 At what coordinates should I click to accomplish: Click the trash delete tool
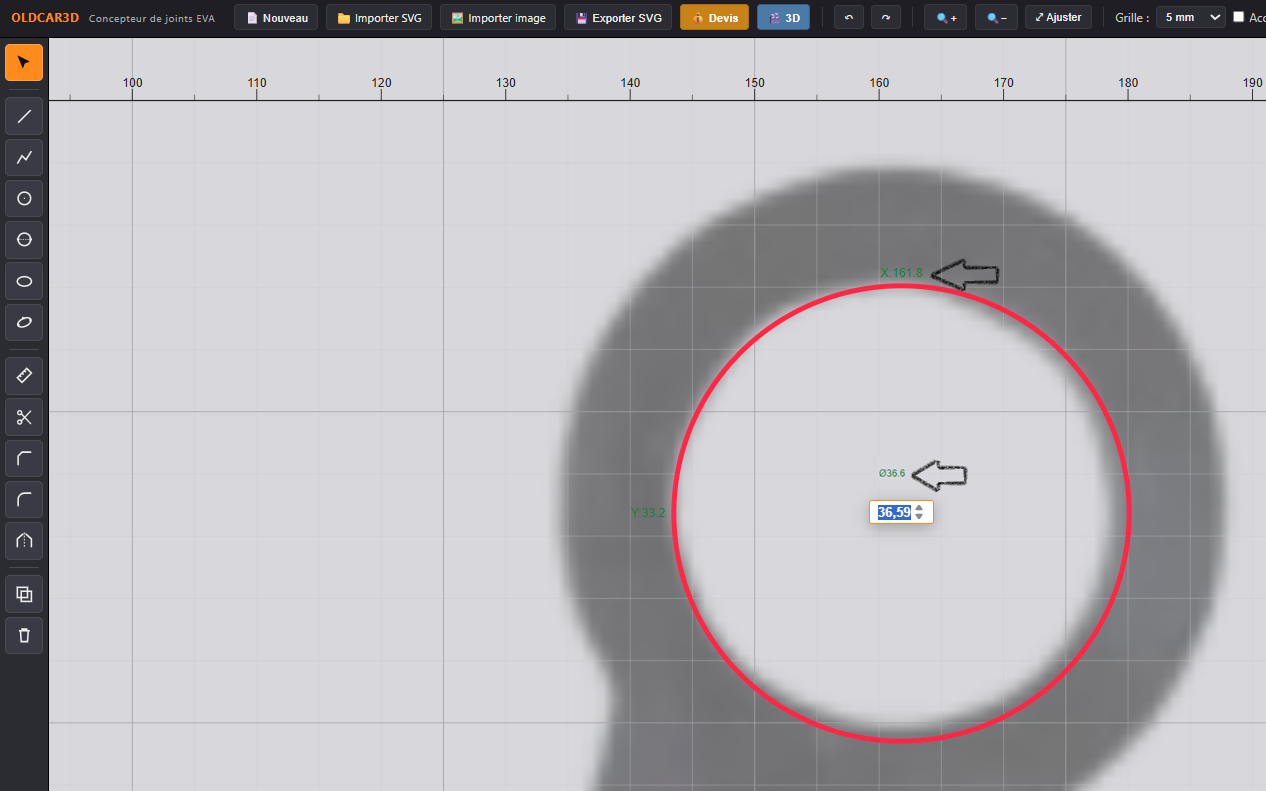click(x=24, y=635)
